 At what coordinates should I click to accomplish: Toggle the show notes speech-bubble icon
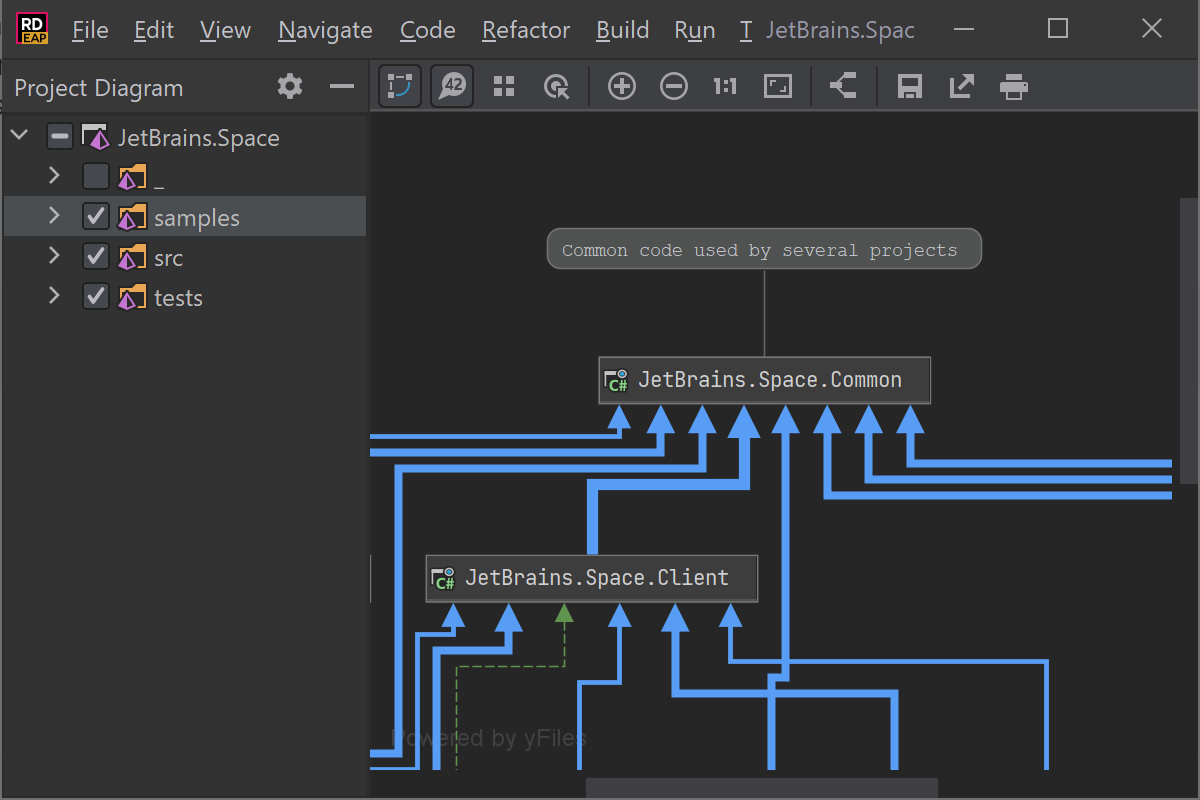pyautogui.click(x=452, y=87)
